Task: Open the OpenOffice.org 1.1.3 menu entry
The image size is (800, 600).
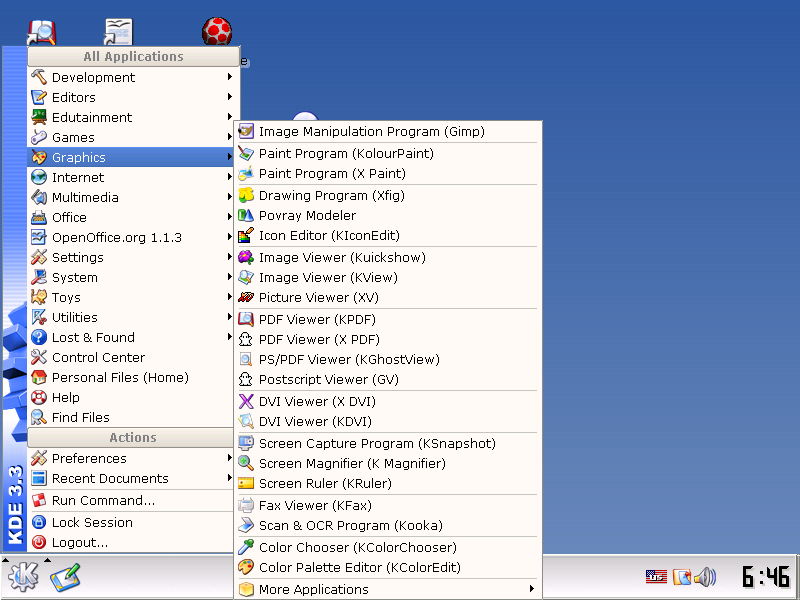Action: point(131,237)
